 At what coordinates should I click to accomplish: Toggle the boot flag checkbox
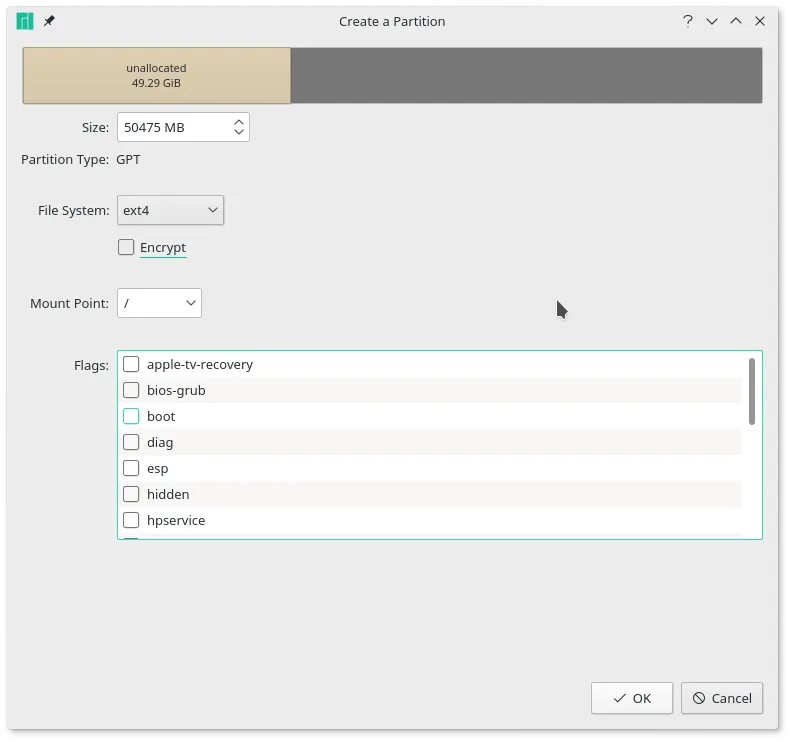(131, 416)
